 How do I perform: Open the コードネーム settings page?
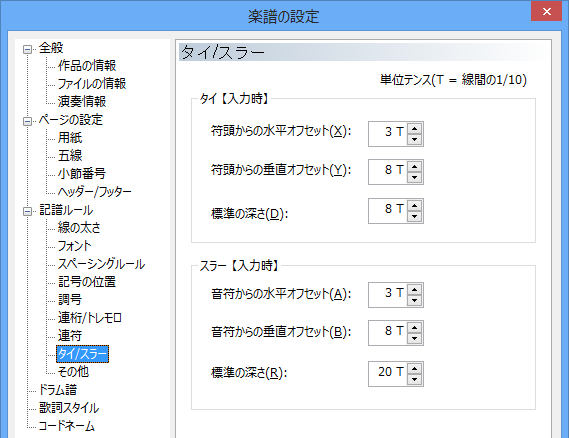pos(66,426)
